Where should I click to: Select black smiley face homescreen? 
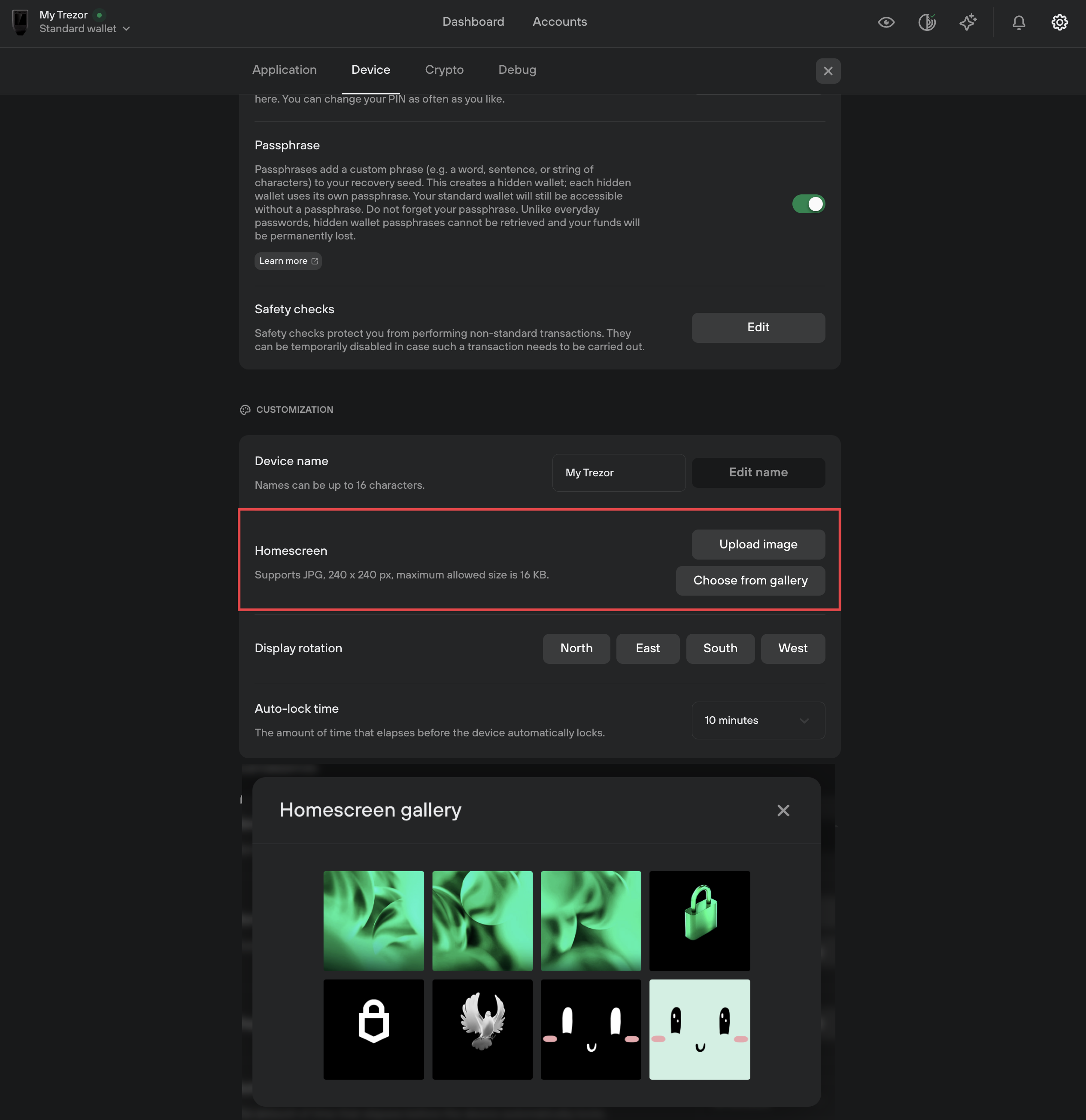click(591, 1029)
